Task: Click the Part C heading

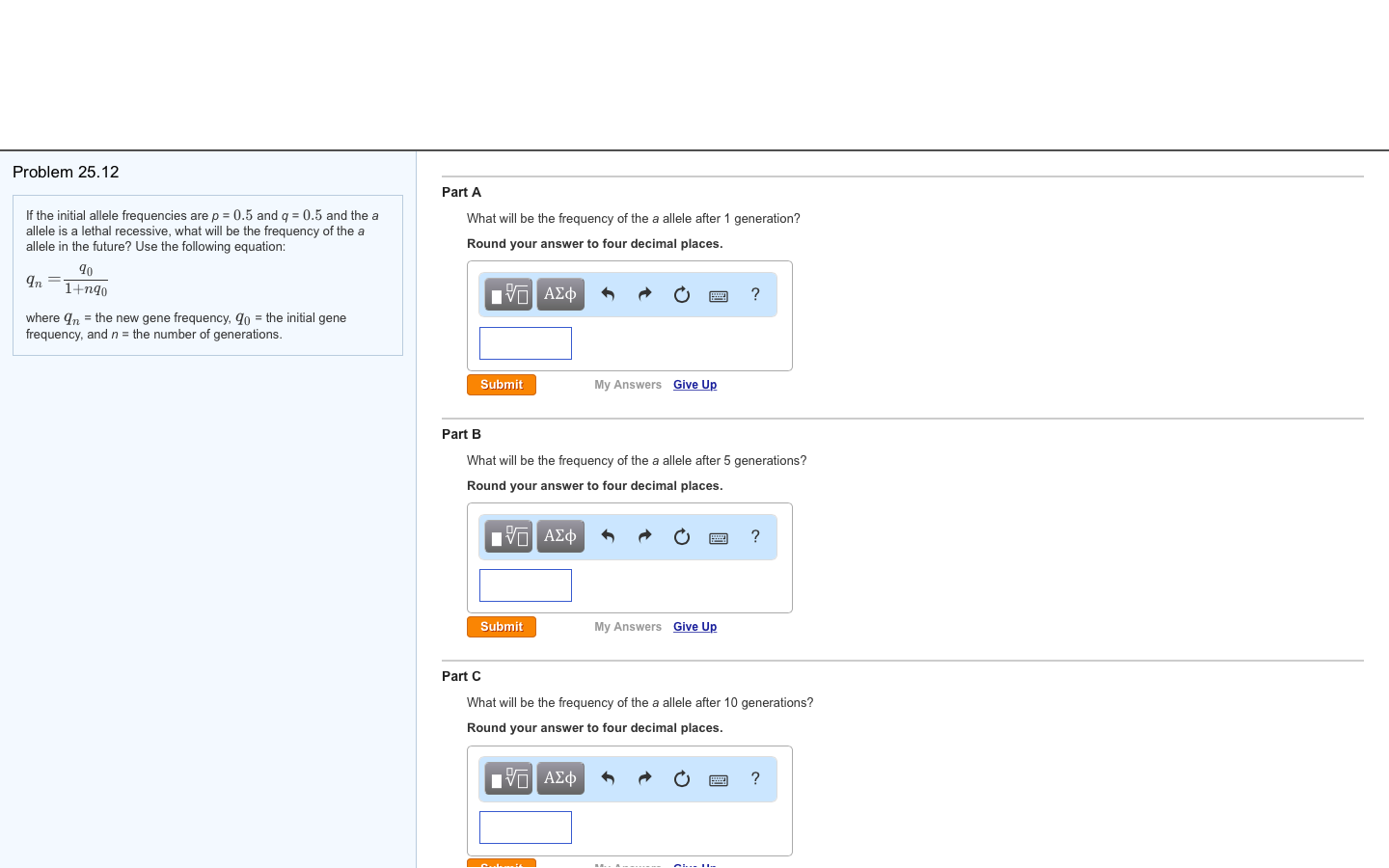Action: pyautogui.click(x=461, y=676)
